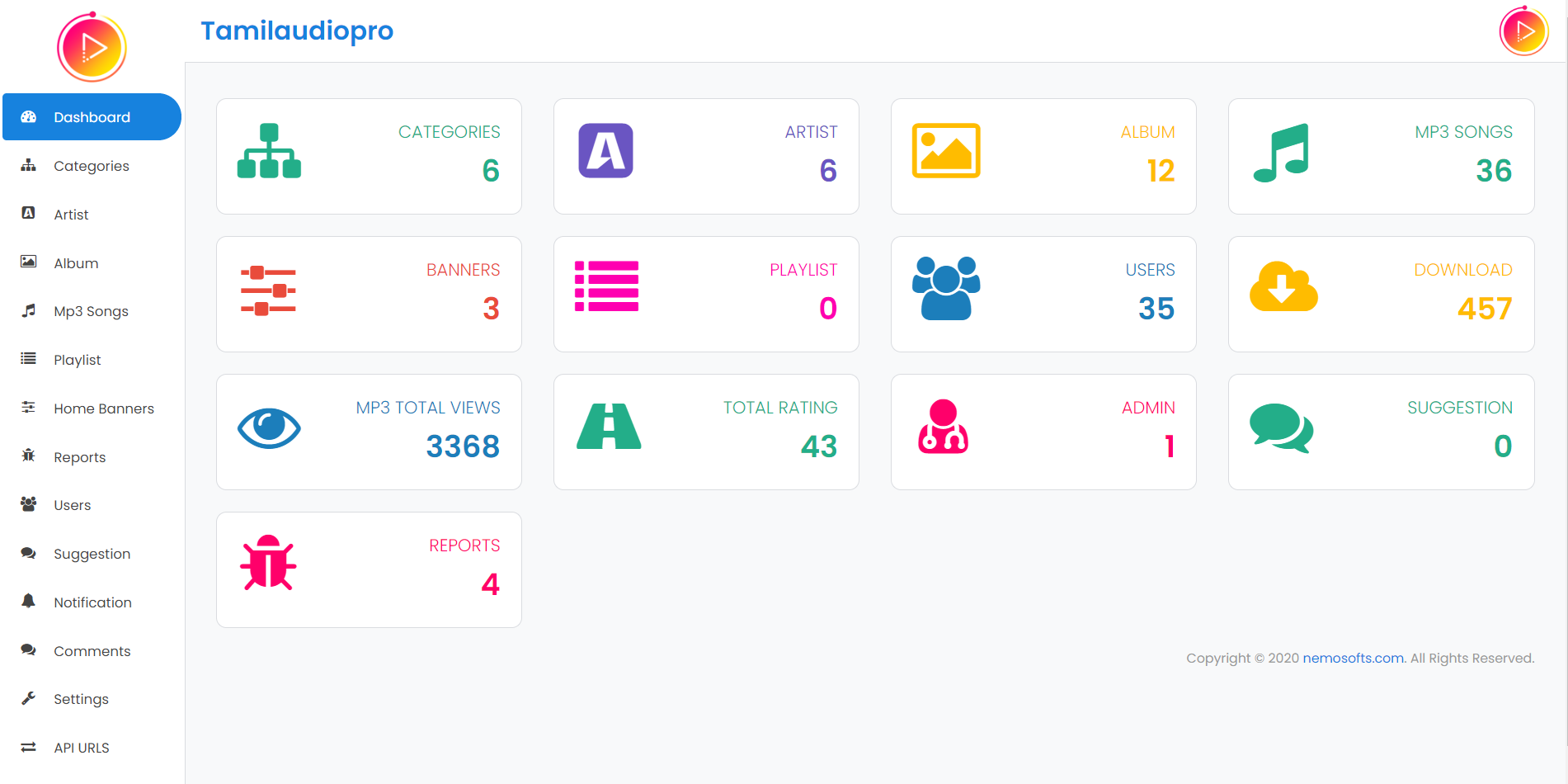The height and width of the screenshot is (784, 1568).
Task: Click the sidebar logo at top left
Action: tap(92, 47)
